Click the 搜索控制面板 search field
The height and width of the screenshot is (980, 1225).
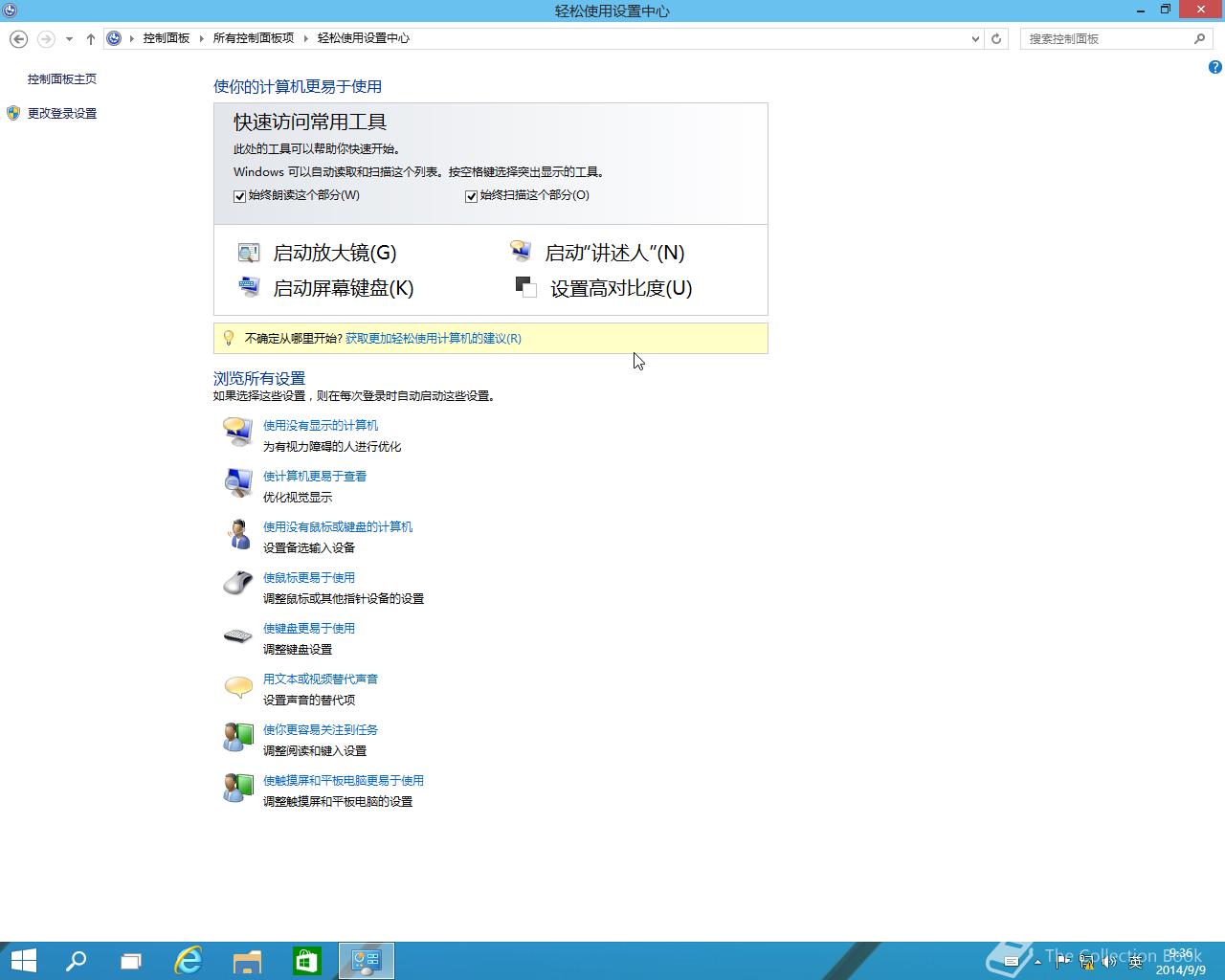click(1105, 38)
